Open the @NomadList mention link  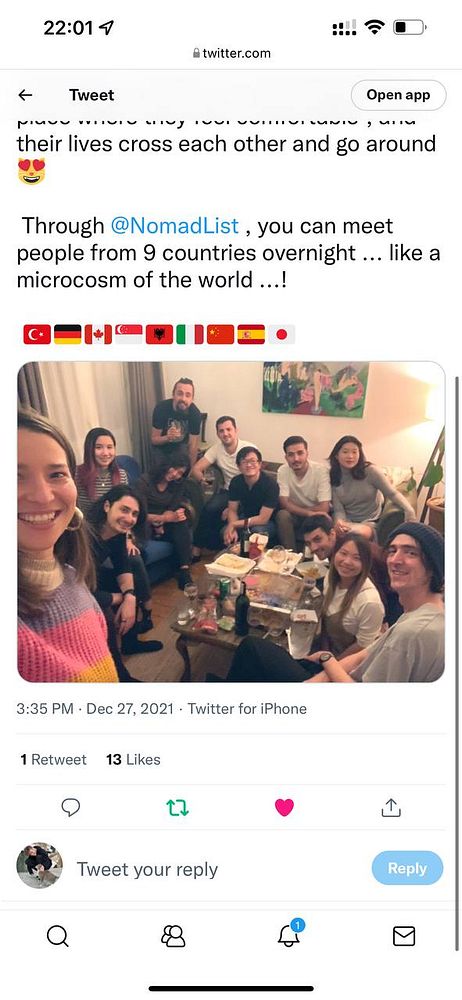click(x=175, y=226)
